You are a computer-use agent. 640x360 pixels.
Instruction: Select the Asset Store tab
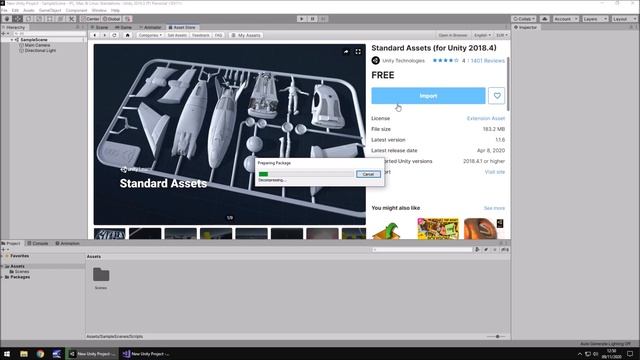click(182, 27)
